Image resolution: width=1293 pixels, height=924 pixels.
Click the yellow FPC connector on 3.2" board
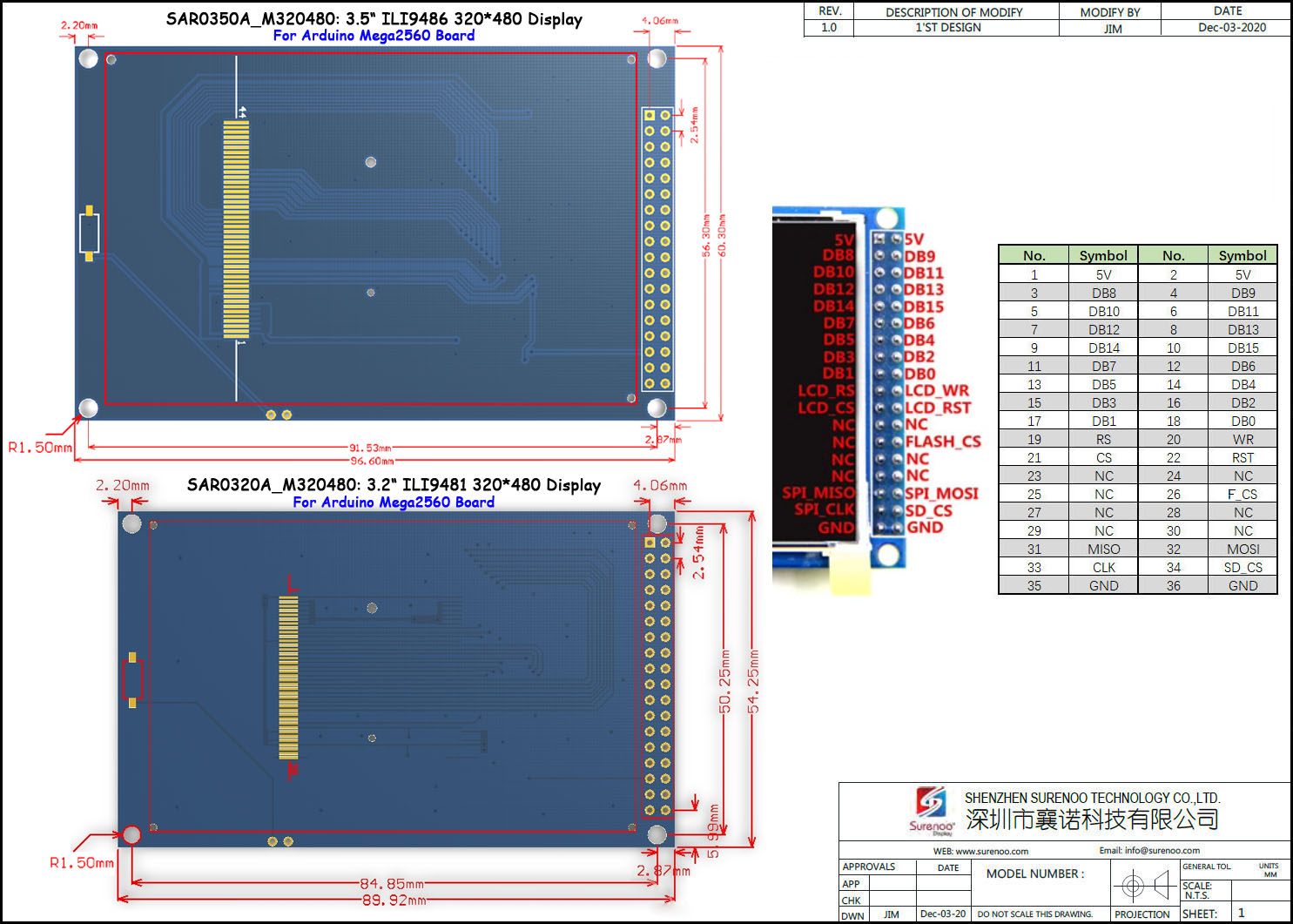[288, 678]
